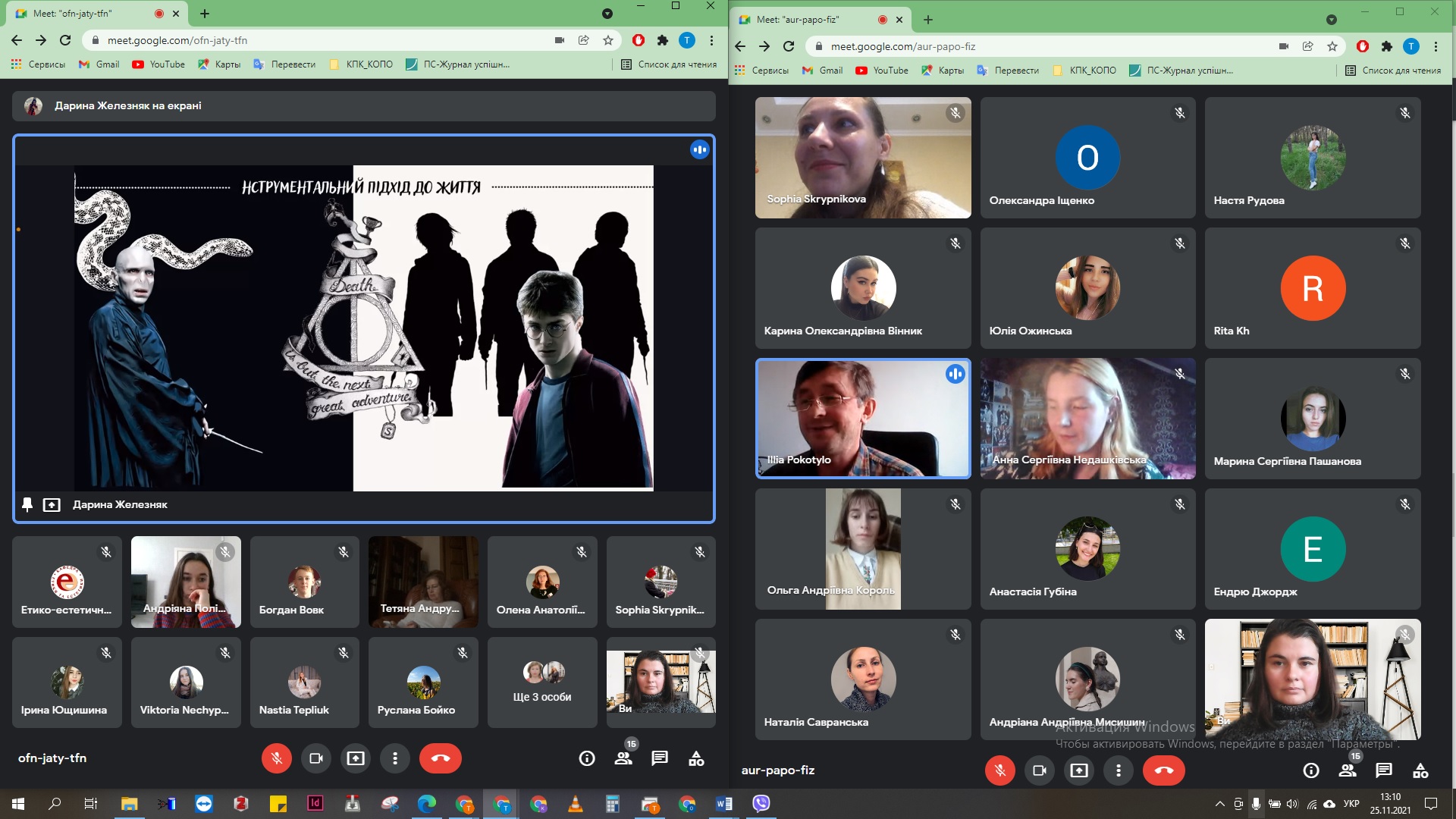The width and height of the screenshot is (1456, 819).
Task: Open tab search dropdown in ofn-jaty-tfn window
Action: pyautogui.click(x=607, y=14)
